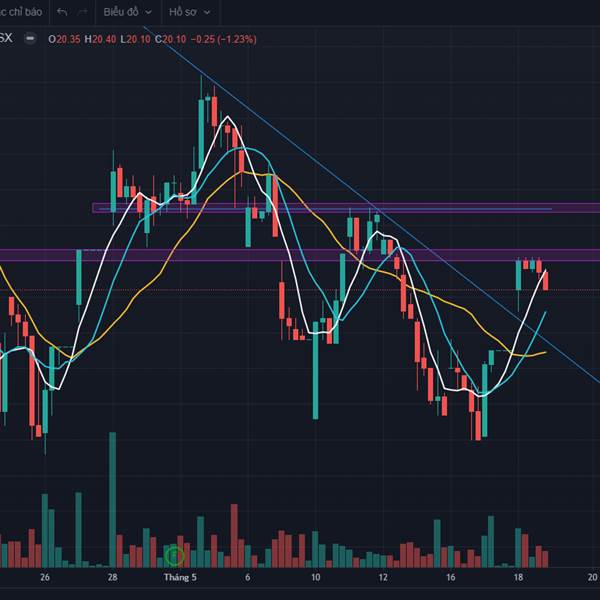Click the date label 12 on time axis
Screen dimensions: 600x600
[x=383, y=577]
